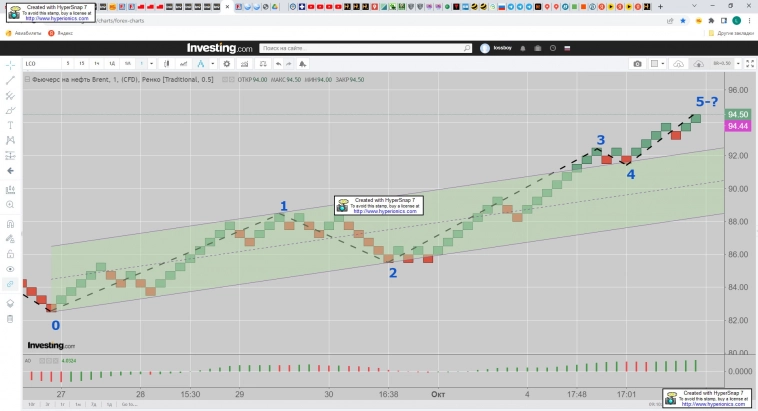Redo the chart action
Image resolution: width=758 pixels, height=411 pixels.
pyautogui.click(x=289, y=64)
